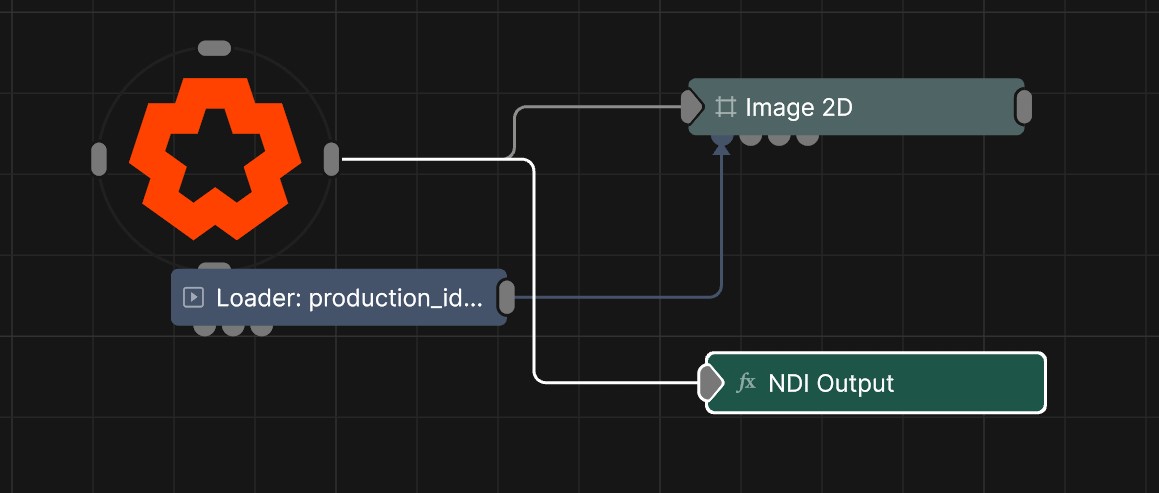Click the Root node's top port

[x=215, y=48]
